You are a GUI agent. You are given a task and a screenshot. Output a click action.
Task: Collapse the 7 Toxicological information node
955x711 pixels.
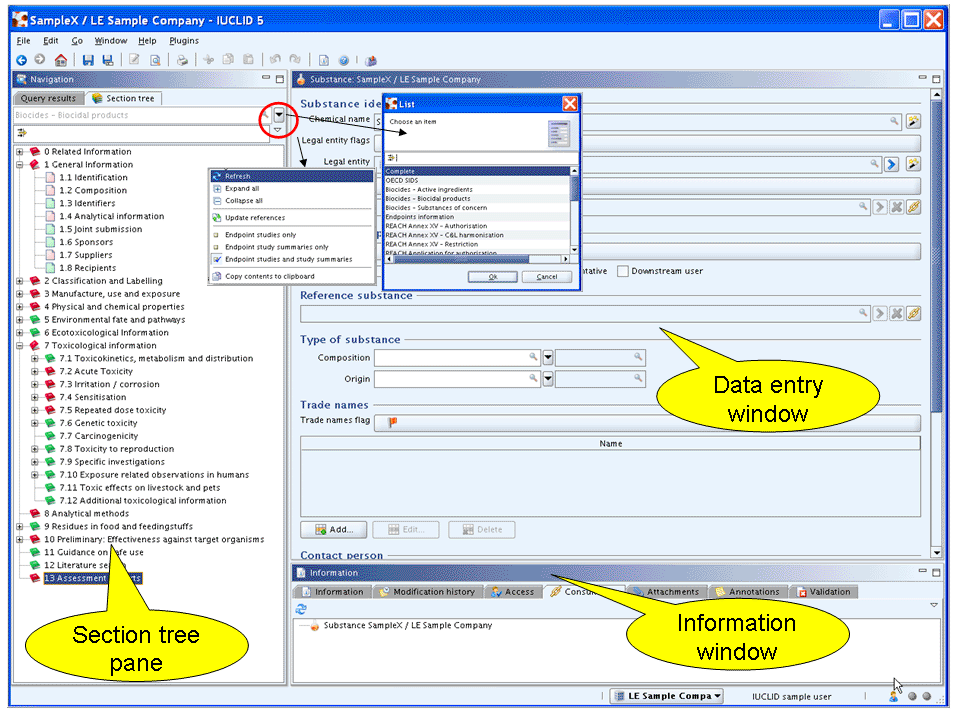tap(19, 345)
